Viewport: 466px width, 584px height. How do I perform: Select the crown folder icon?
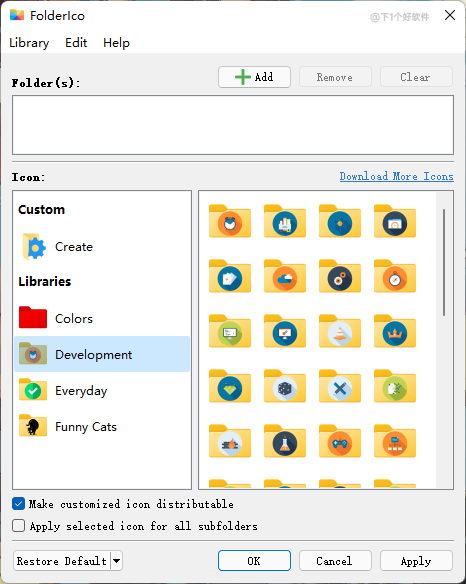[395, 331]
